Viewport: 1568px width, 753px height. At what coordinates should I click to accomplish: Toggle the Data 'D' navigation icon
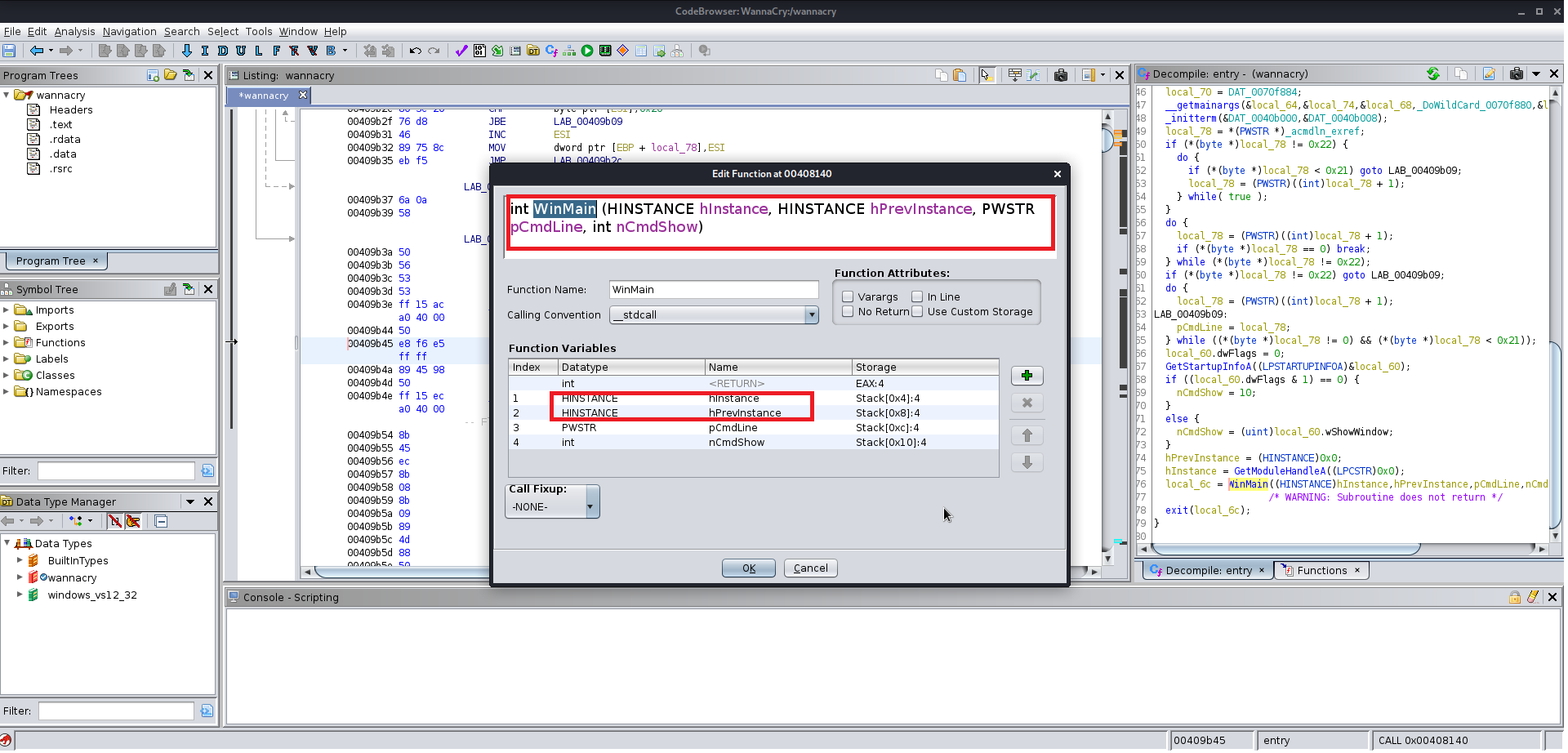222,51
